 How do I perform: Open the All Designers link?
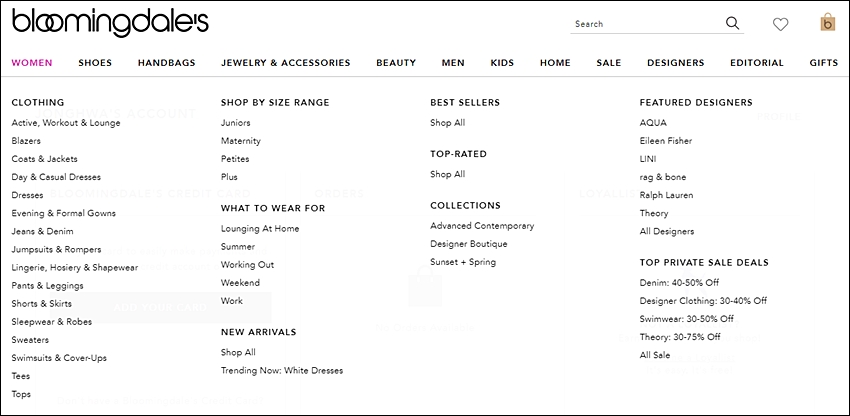[x=667, y=231]
